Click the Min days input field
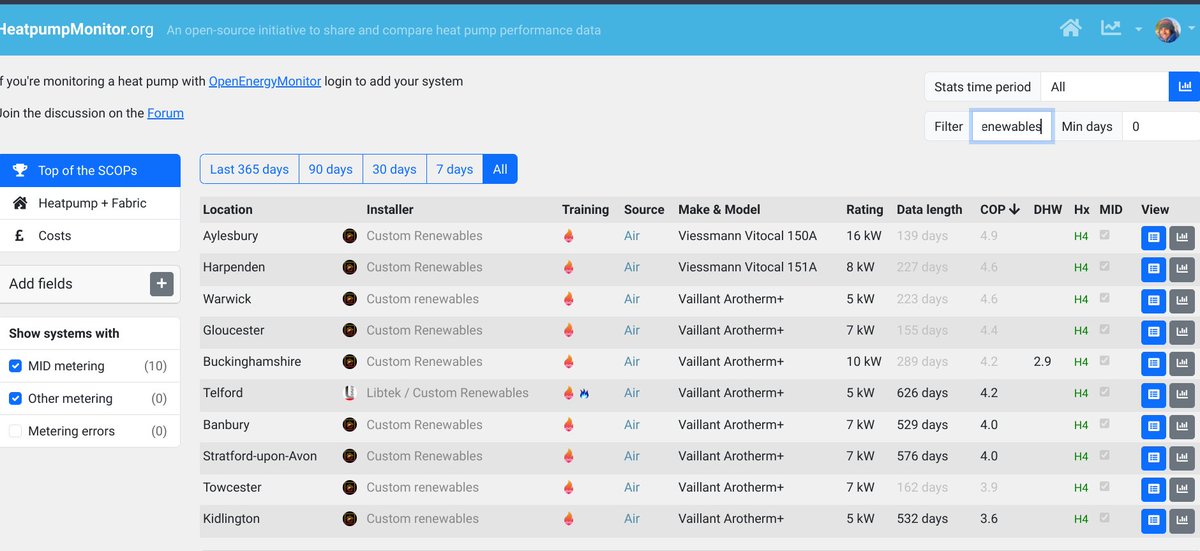1200x551 pixels. coord(1160,126)
